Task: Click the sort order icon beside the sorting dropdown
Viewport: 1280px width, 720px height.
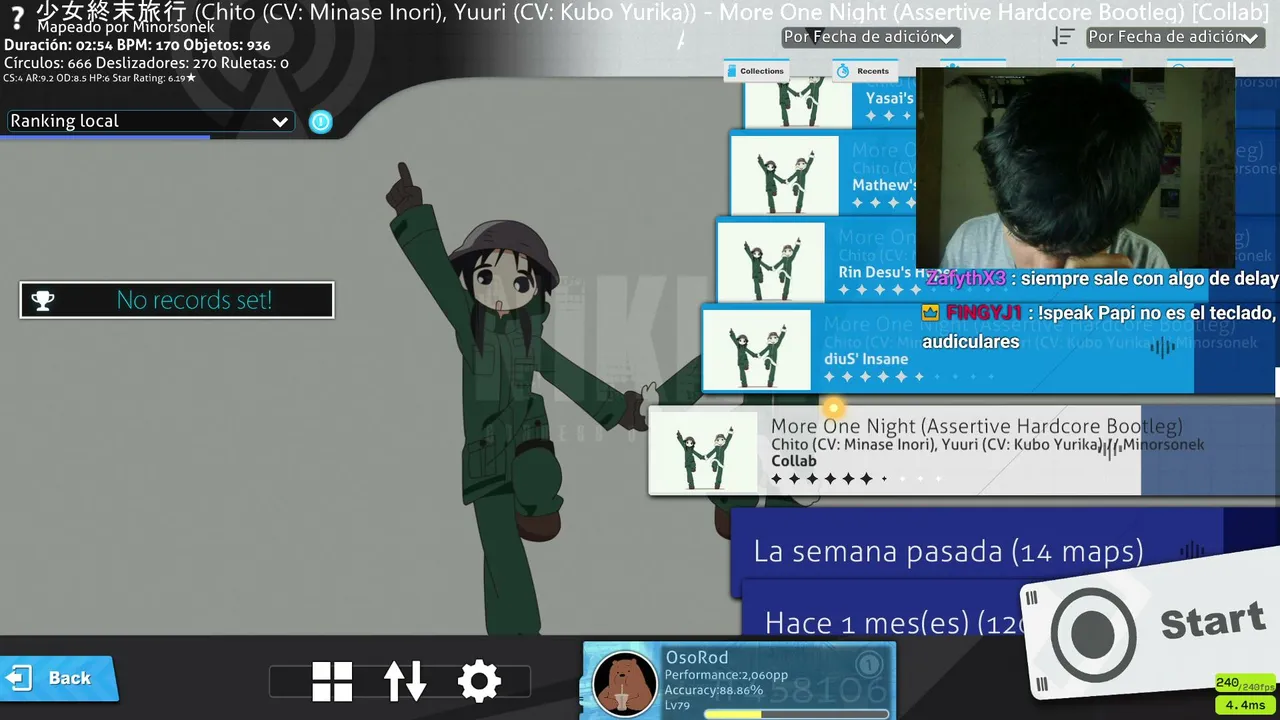Action: click(x=1063, y=37)
